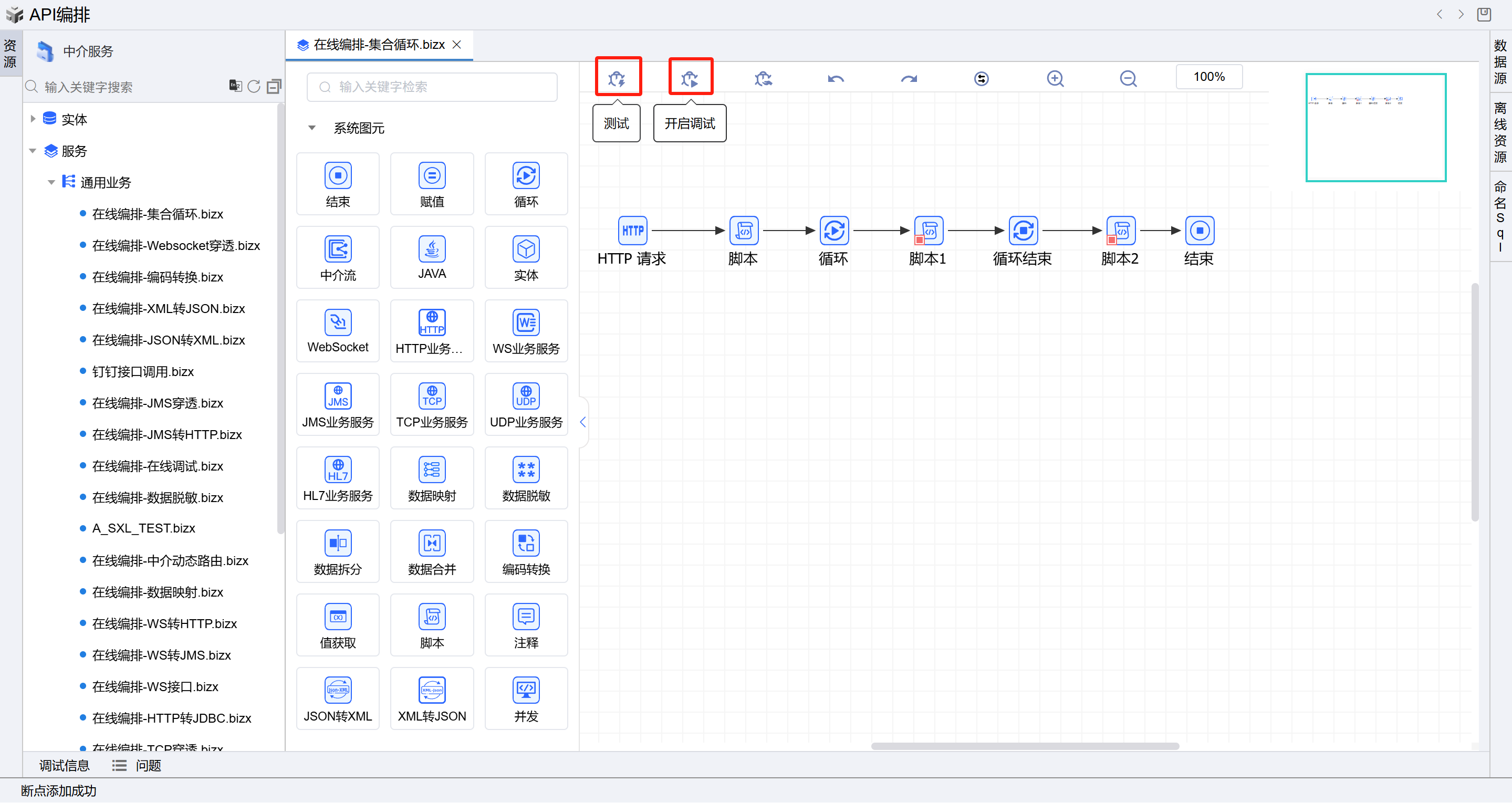Screen dimensions: 1512x803
Task: Click the 脚本1 node on canvas
Action: 929,231
